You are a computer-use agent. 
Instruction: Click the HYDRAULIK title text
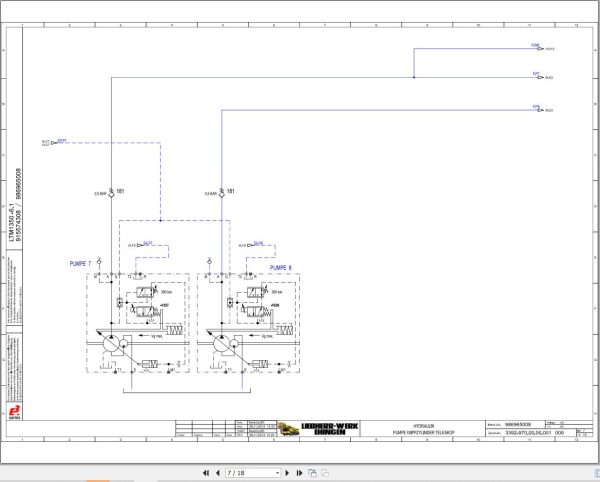(424, 426)
